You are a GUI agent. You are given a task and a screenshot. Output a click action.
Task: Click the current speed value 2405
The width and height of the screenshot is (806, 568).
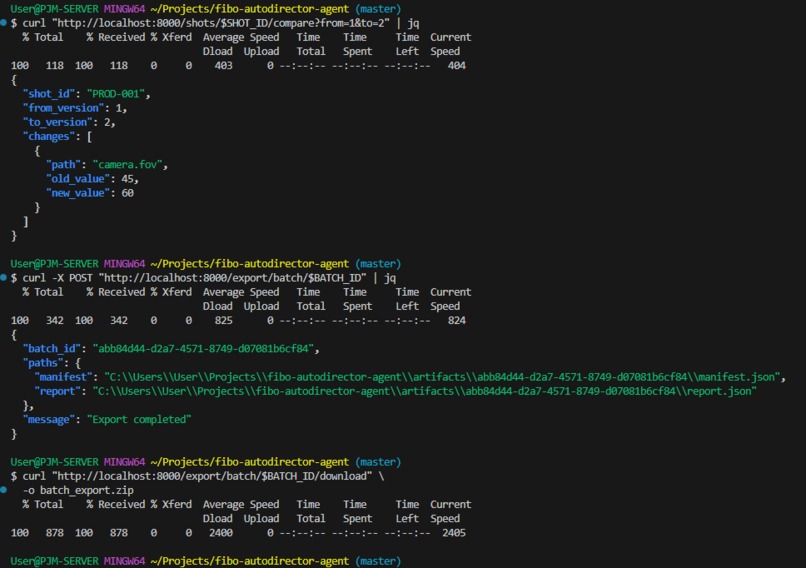(x=454, y=533)
